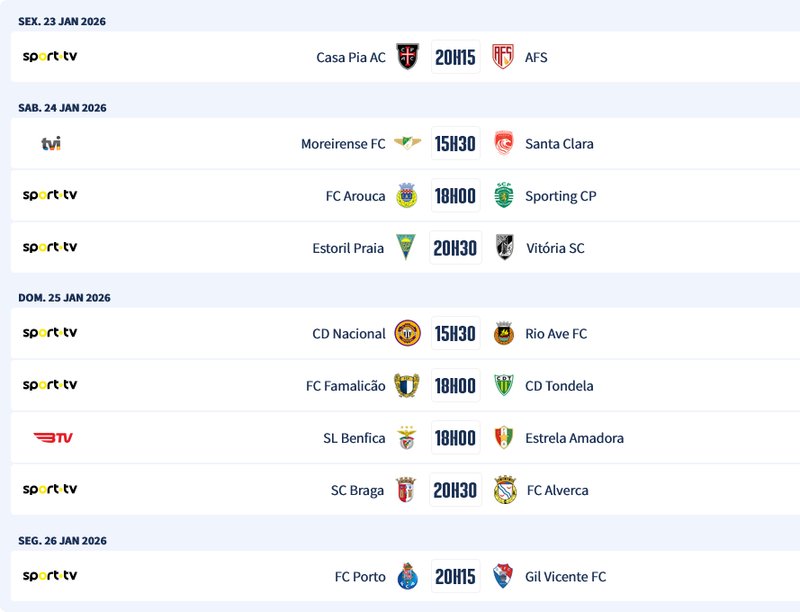Click the CD Tondela team name
The image size is (800, 612).
click(559, 386)
